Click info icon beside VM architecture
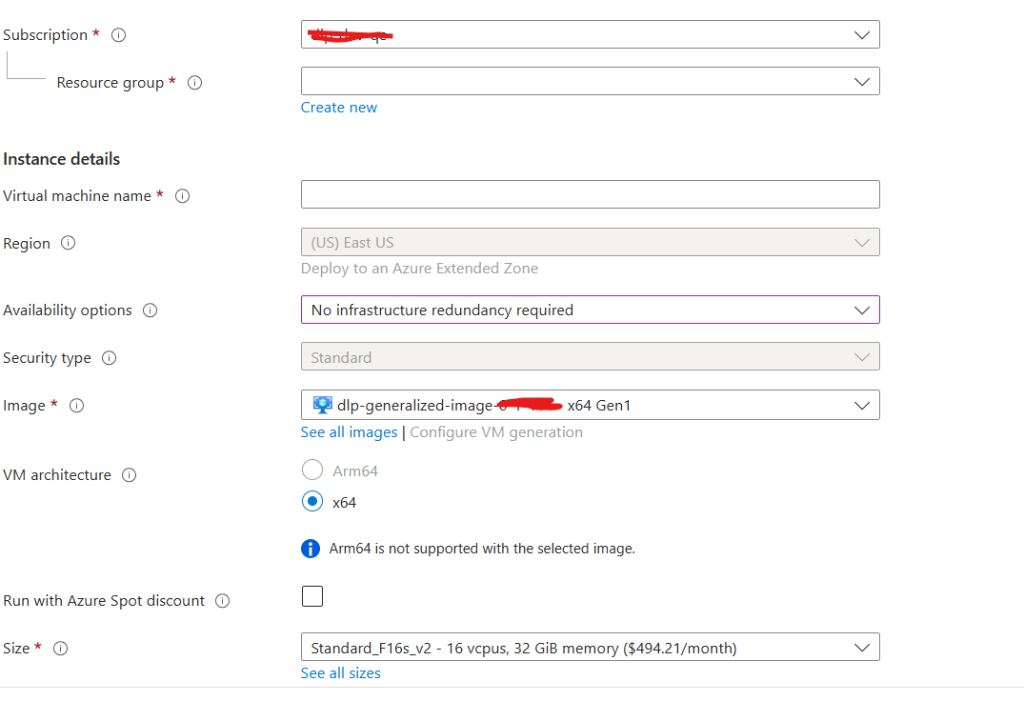 tap(129, 475)
